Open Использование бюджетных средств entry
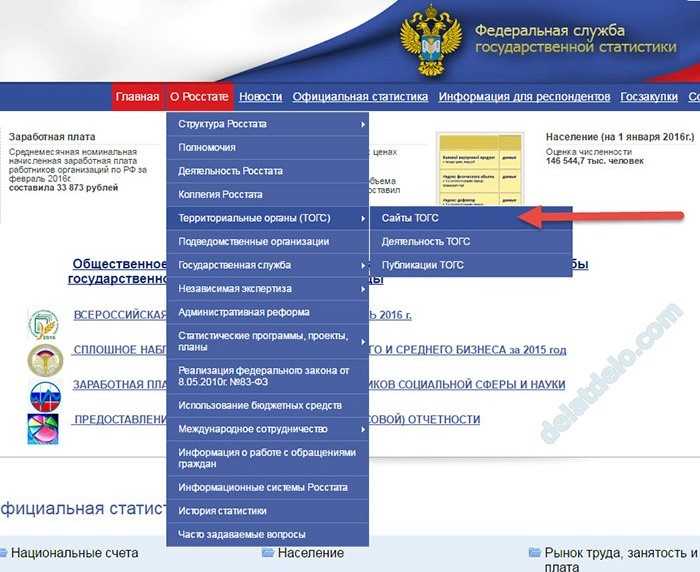 point(267,405)
